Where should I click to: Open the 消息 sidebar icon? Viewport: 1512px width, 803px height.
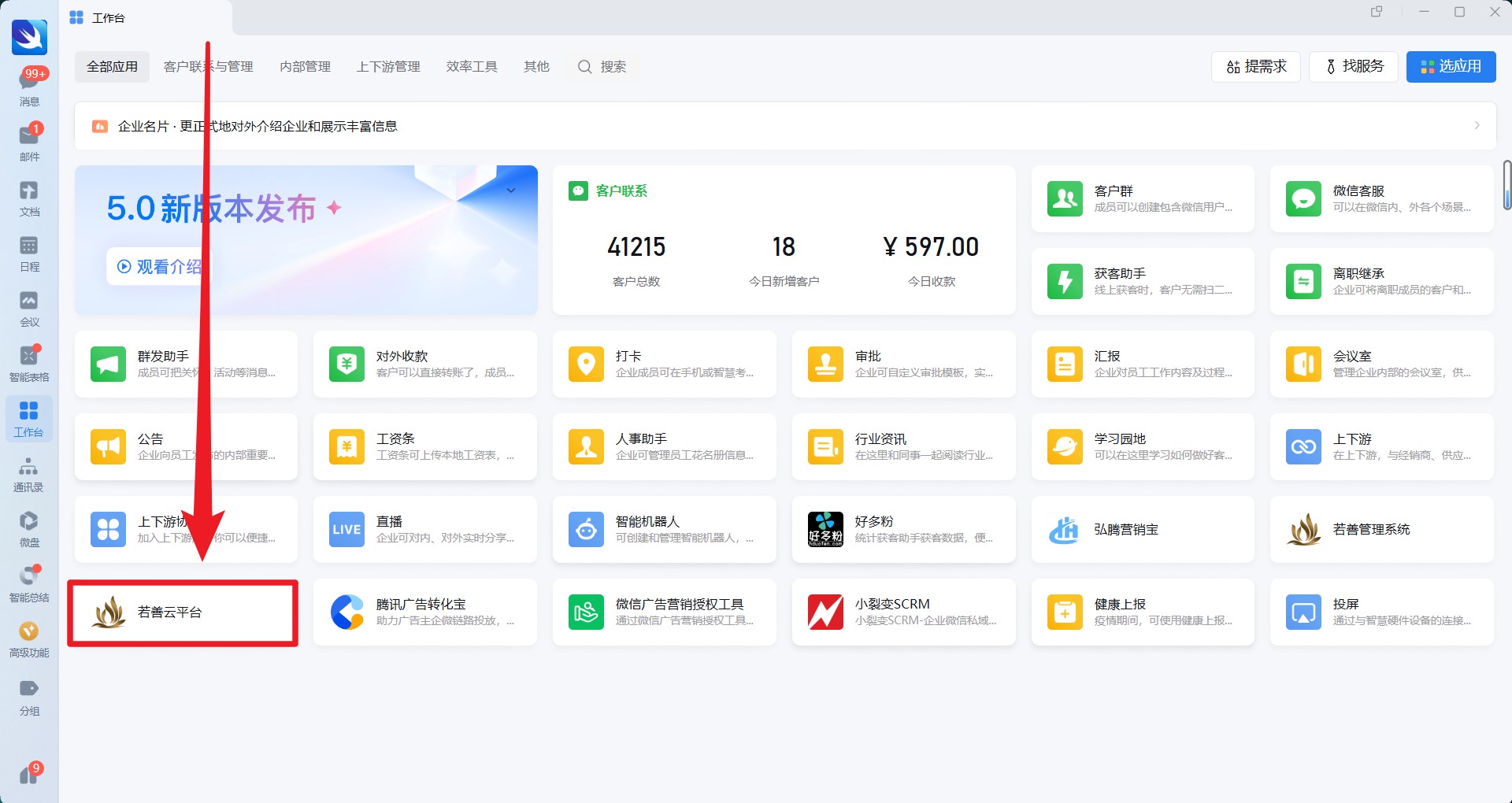(29, 87)
